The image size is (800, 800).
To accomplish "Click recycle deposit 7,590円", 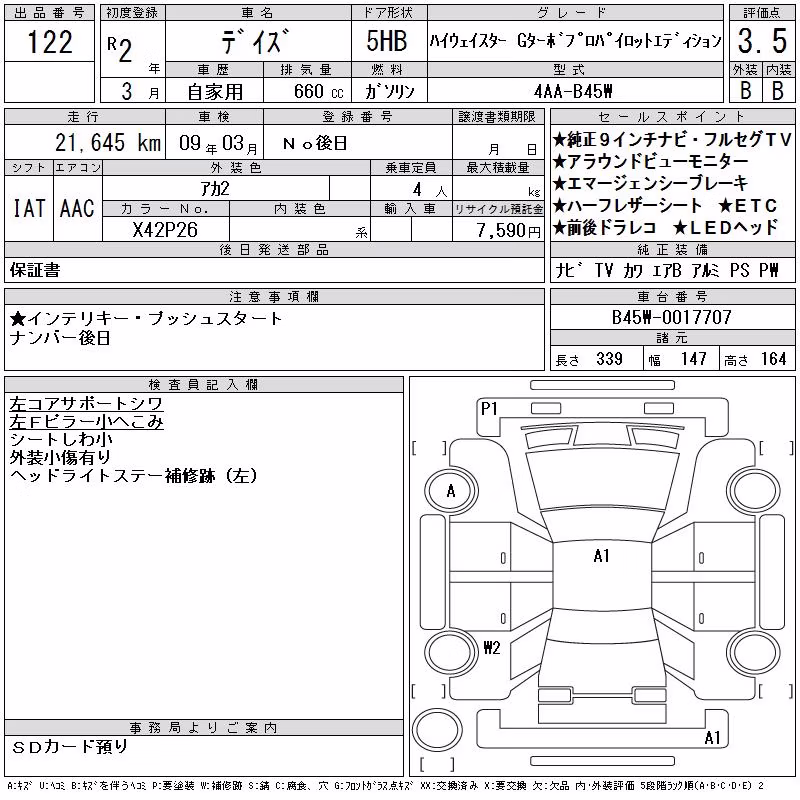I will [509, 231].
